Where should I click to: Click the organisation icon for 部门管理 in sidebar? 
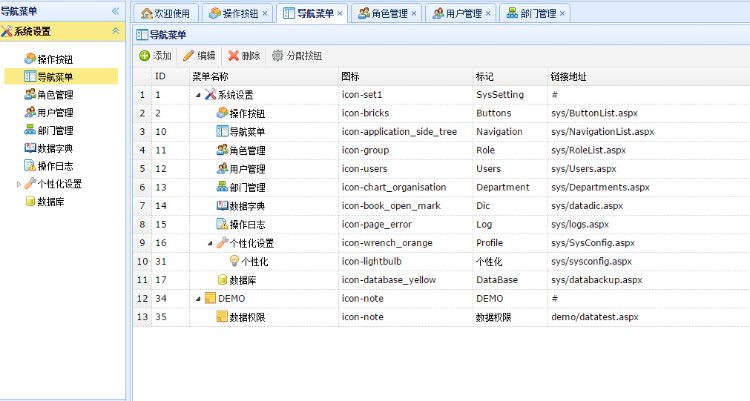pos(30,129)
